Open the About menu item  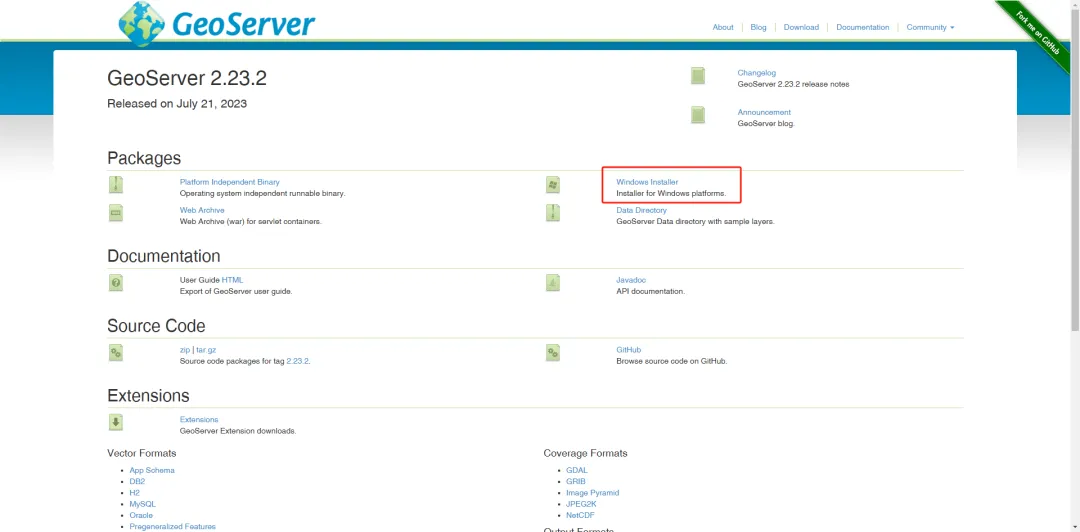click(723, 27)
